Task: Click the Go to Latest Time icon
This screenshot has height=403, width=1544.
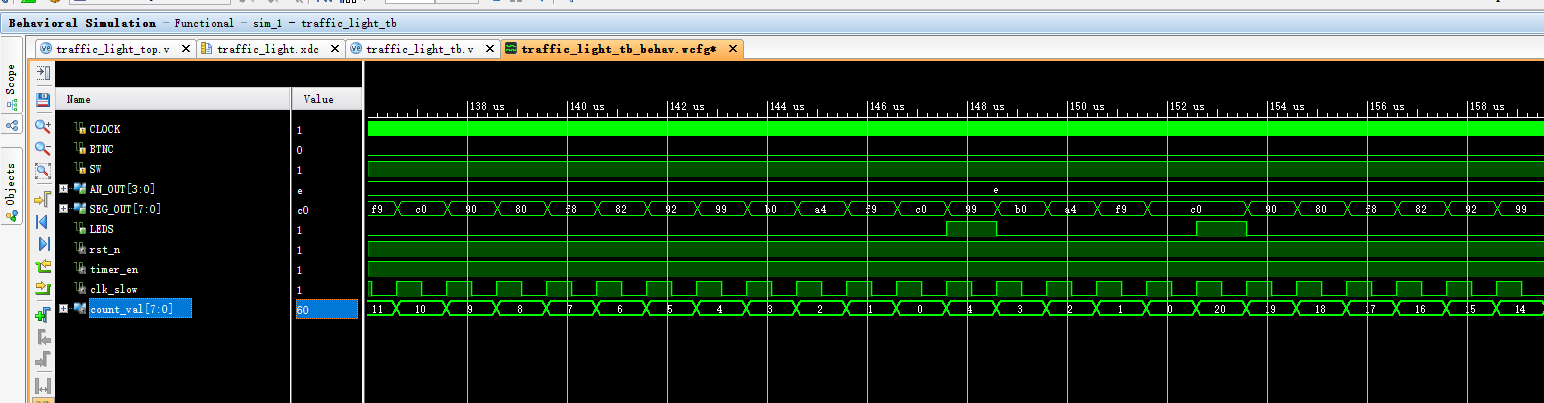Action: click(43, 244)
